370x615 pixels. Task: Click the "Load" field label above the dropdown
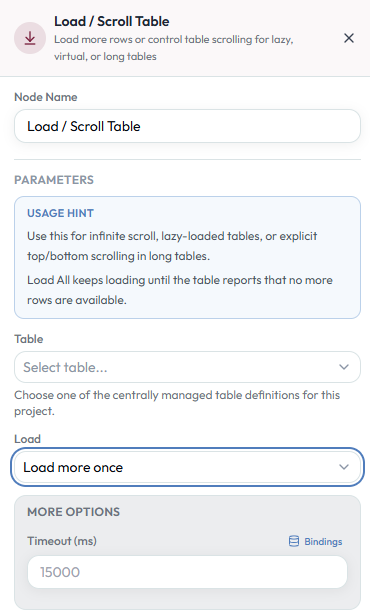[27, 439]
